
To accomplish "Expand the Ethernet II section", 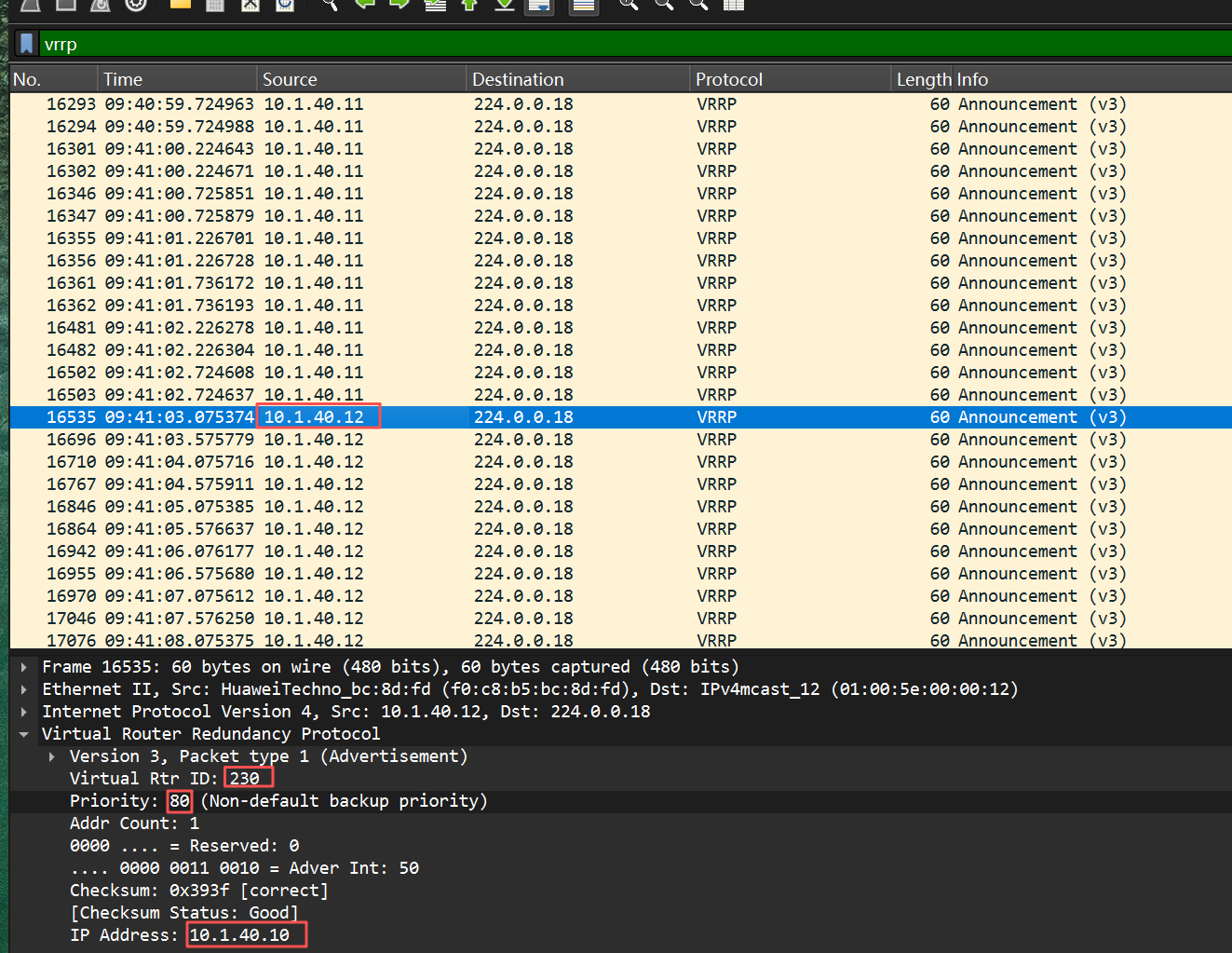I will pos(24,689).
